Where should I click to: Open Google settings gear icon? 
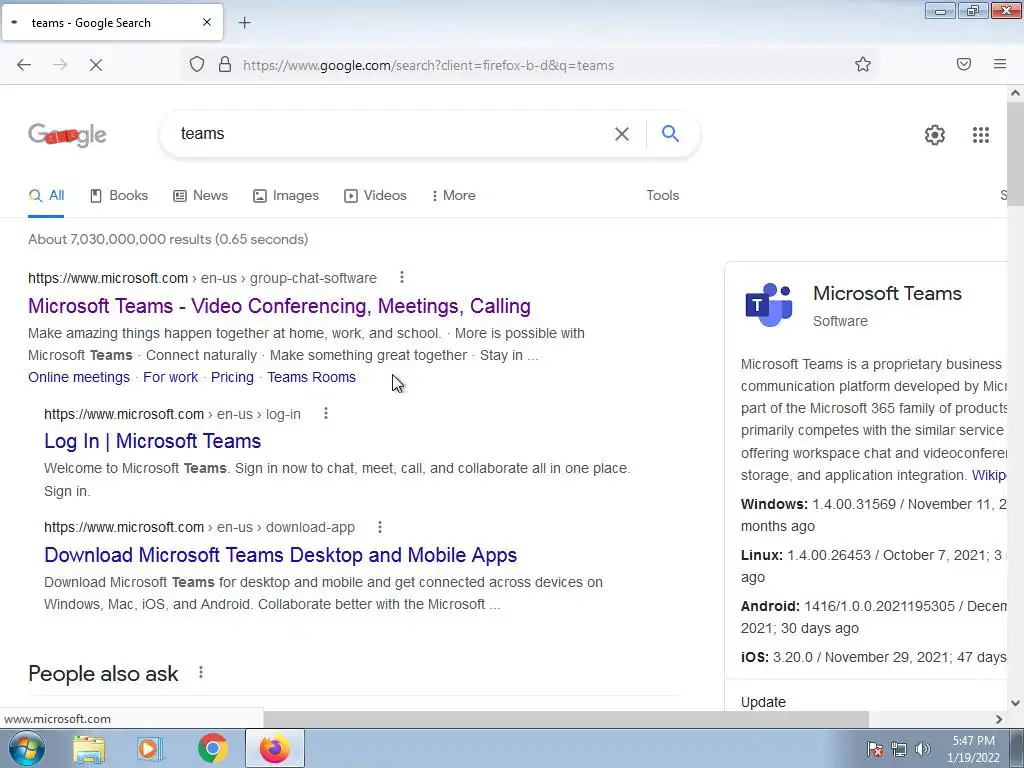[x=935, y=135]
